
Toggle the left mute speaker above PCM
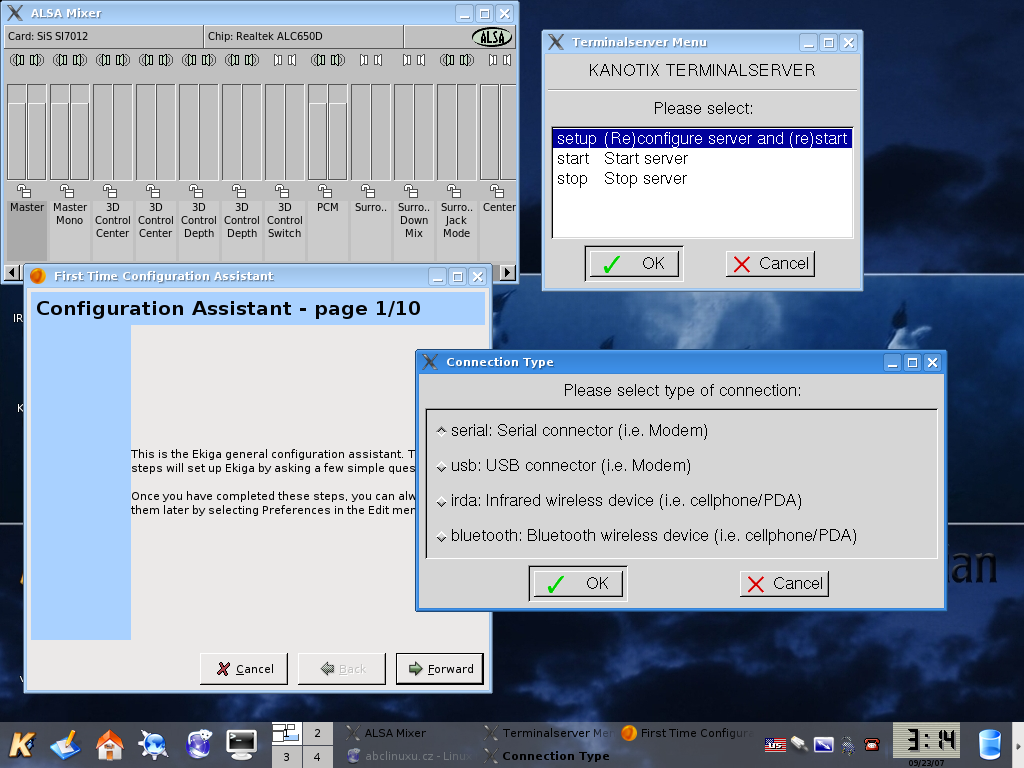click(x=319, y=60)
